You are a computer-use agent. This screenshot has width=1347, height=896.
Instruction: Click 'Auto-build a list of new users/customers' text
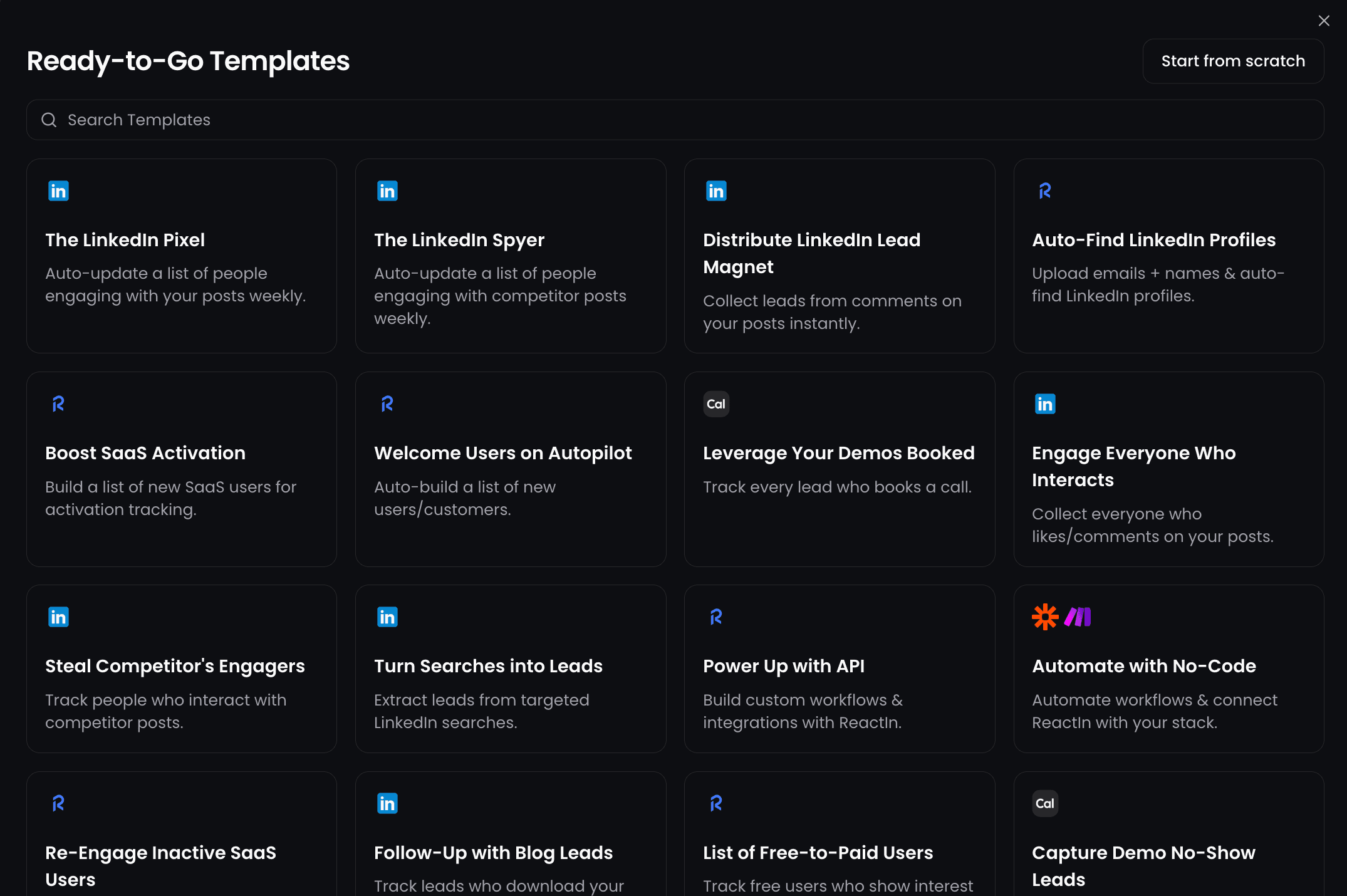(464, 498)
